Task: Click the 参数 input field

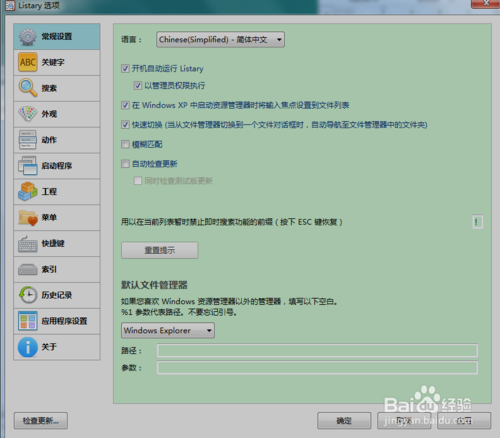Action: click(x=317, y=368)
